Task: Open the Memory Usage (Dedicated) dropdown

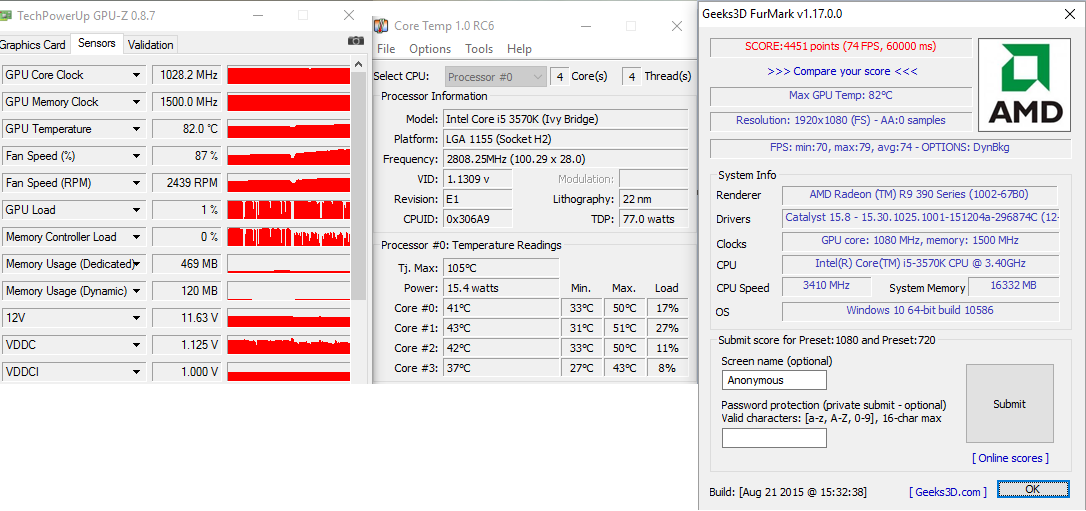Action: [137, 264]
